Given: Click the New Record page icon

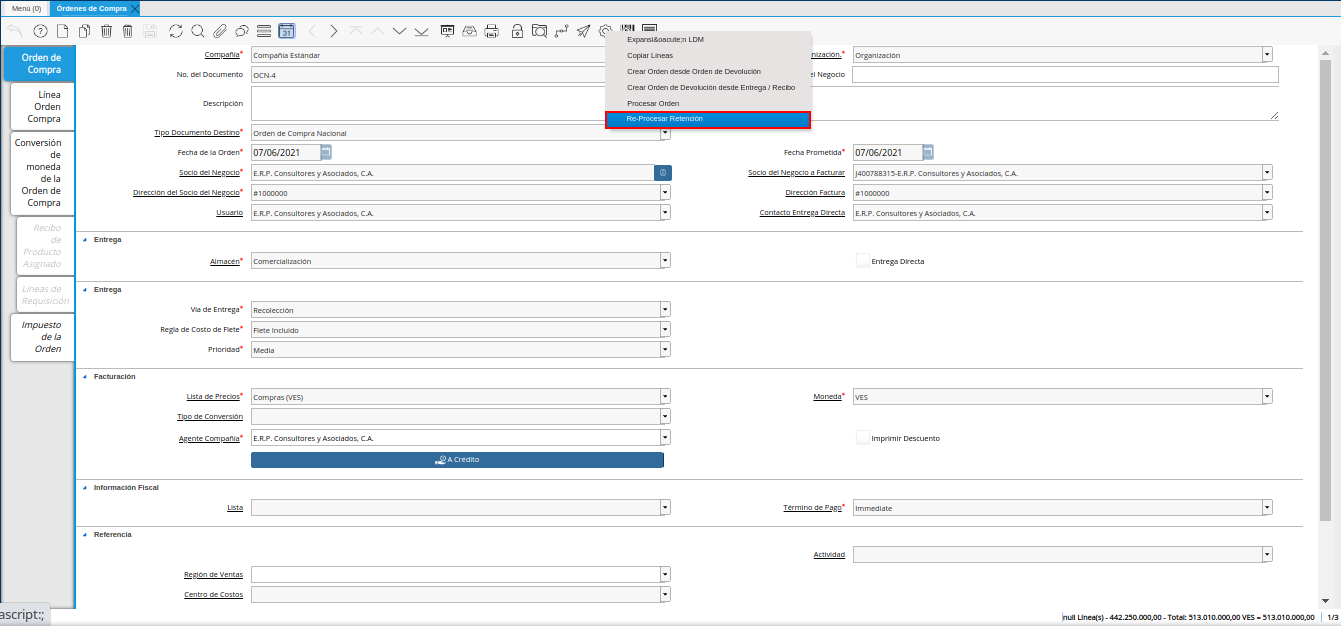Looking at the screenshot, I should (x=62, y=31).
